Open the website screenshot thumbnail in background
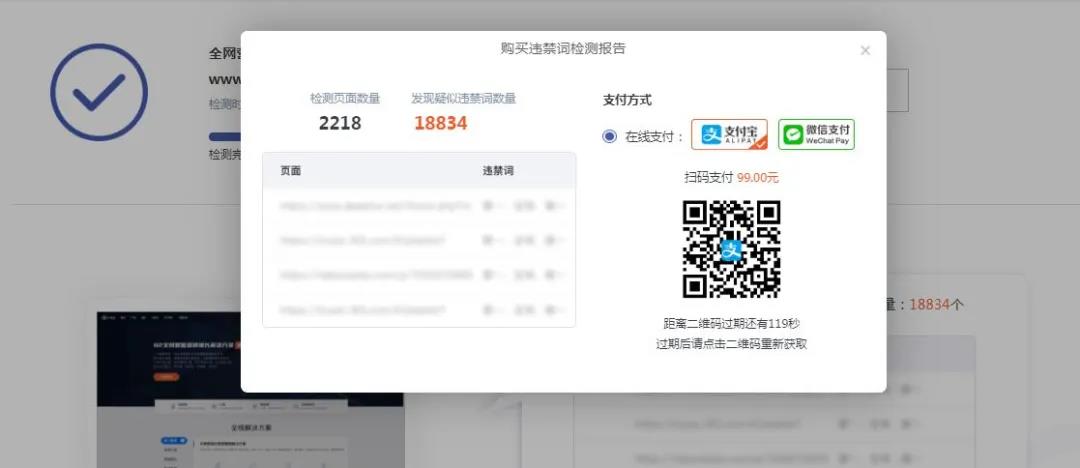Screen dimensions: 1080x468 [x=251, y=389]
